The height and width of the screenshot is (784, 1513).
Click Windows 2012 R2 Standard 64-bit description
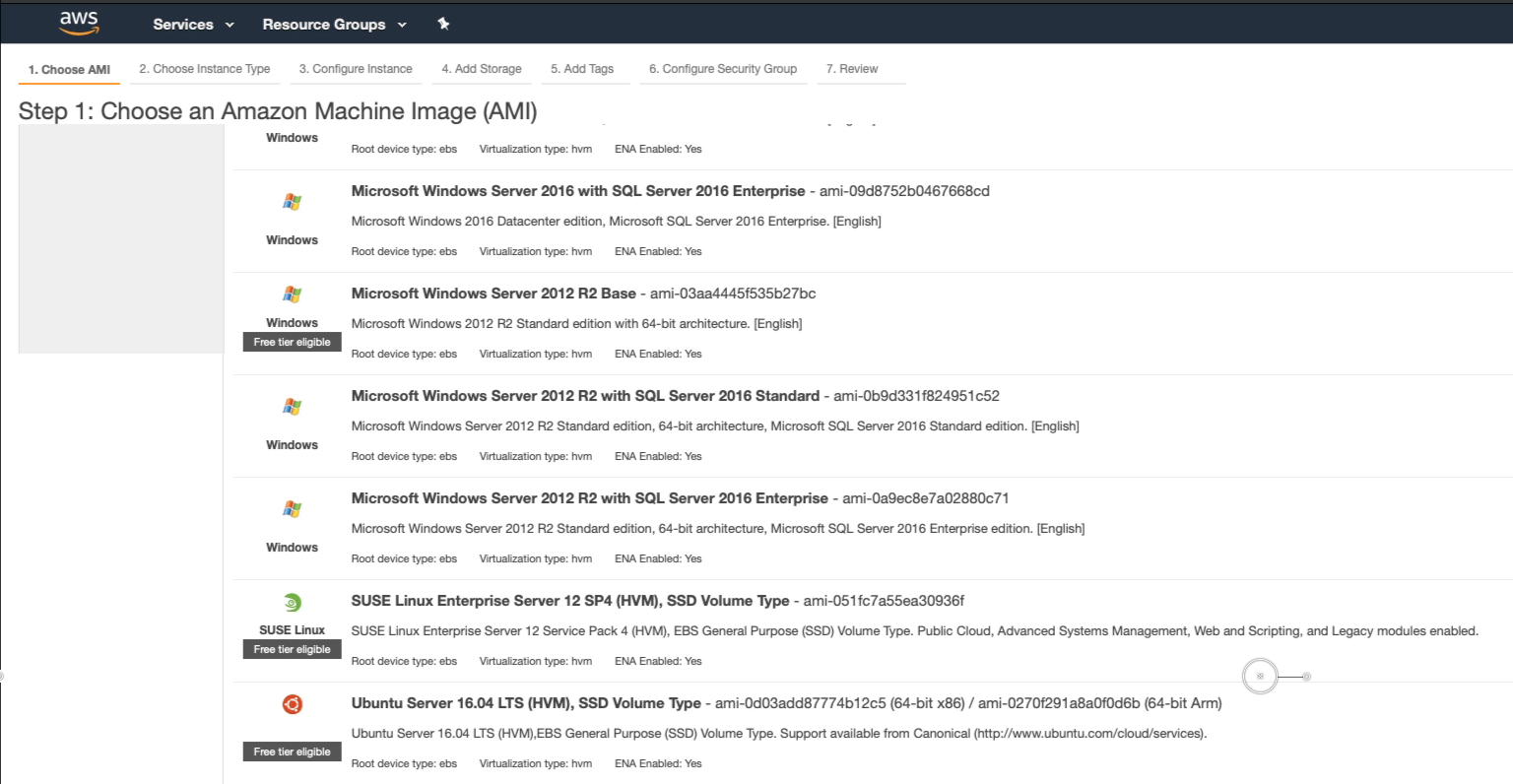coord(577,324)
